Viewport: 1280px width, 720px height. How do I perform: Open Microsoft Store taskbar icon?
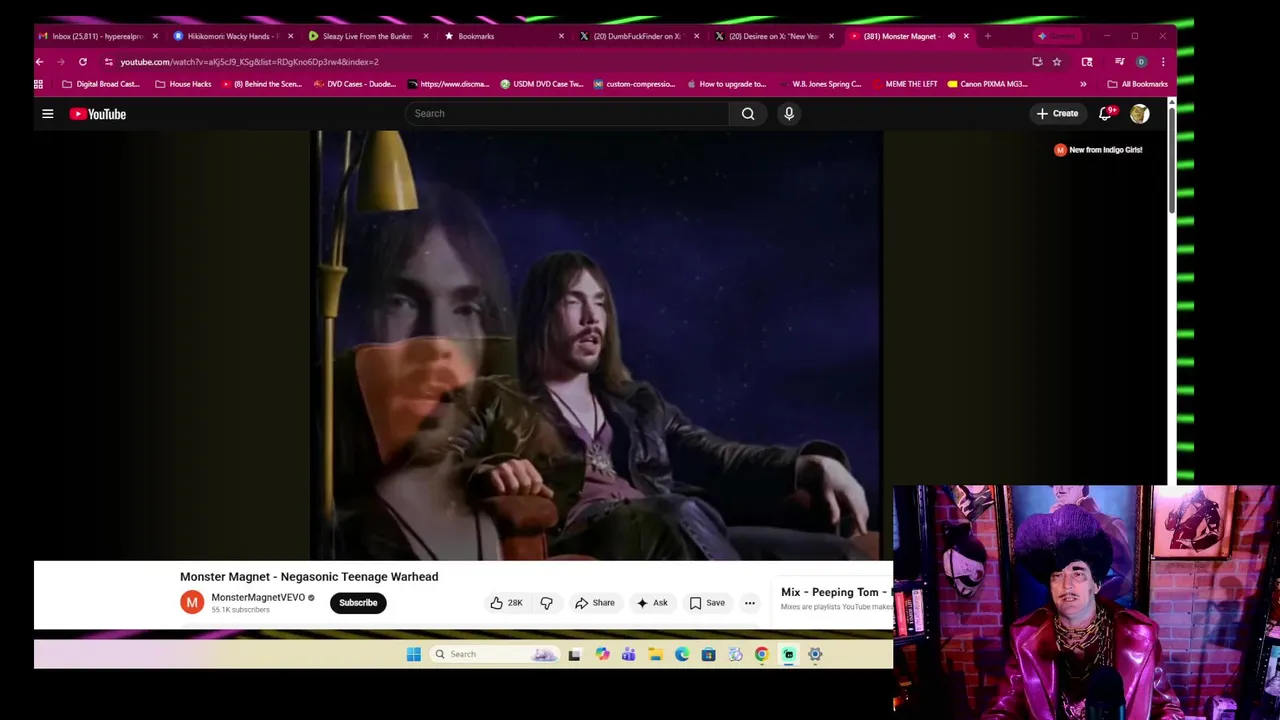(x=708, y=655)
